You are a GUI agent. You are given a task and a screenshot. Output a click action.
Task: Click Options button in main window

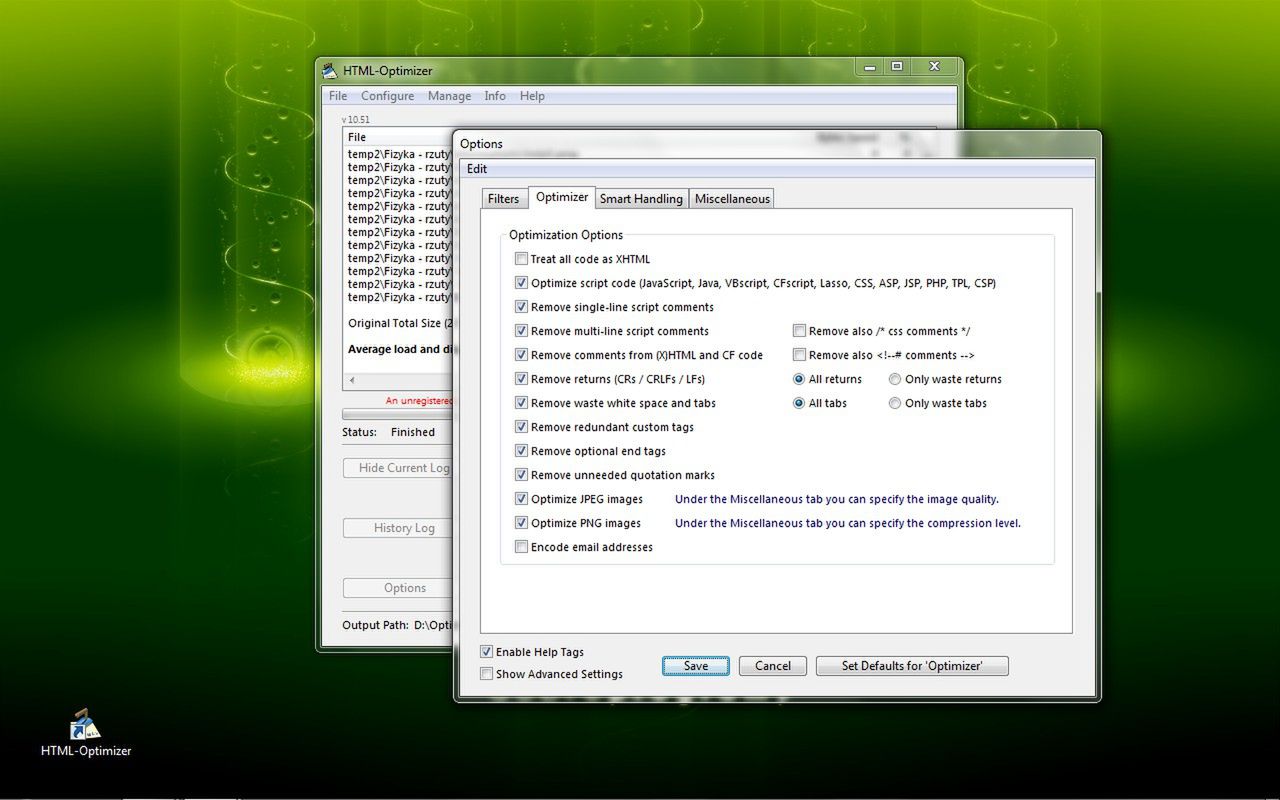pyautogui.click(x=398, y=588)
